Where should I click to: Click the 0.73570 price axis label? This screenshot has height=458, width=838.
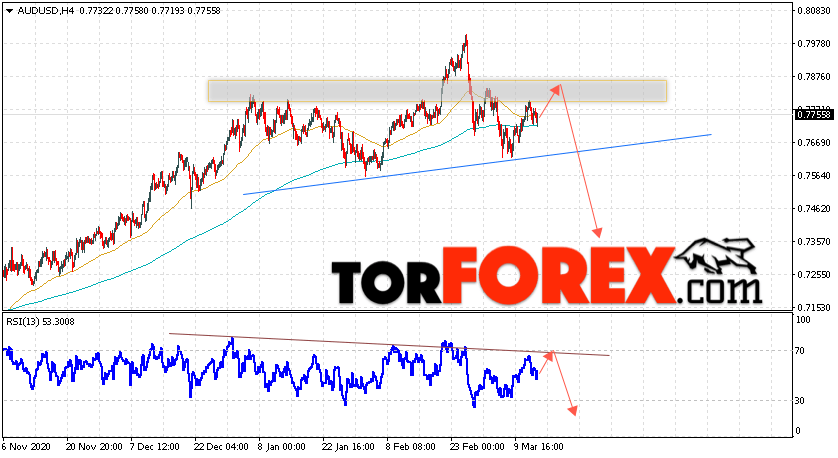coord(814,242)
